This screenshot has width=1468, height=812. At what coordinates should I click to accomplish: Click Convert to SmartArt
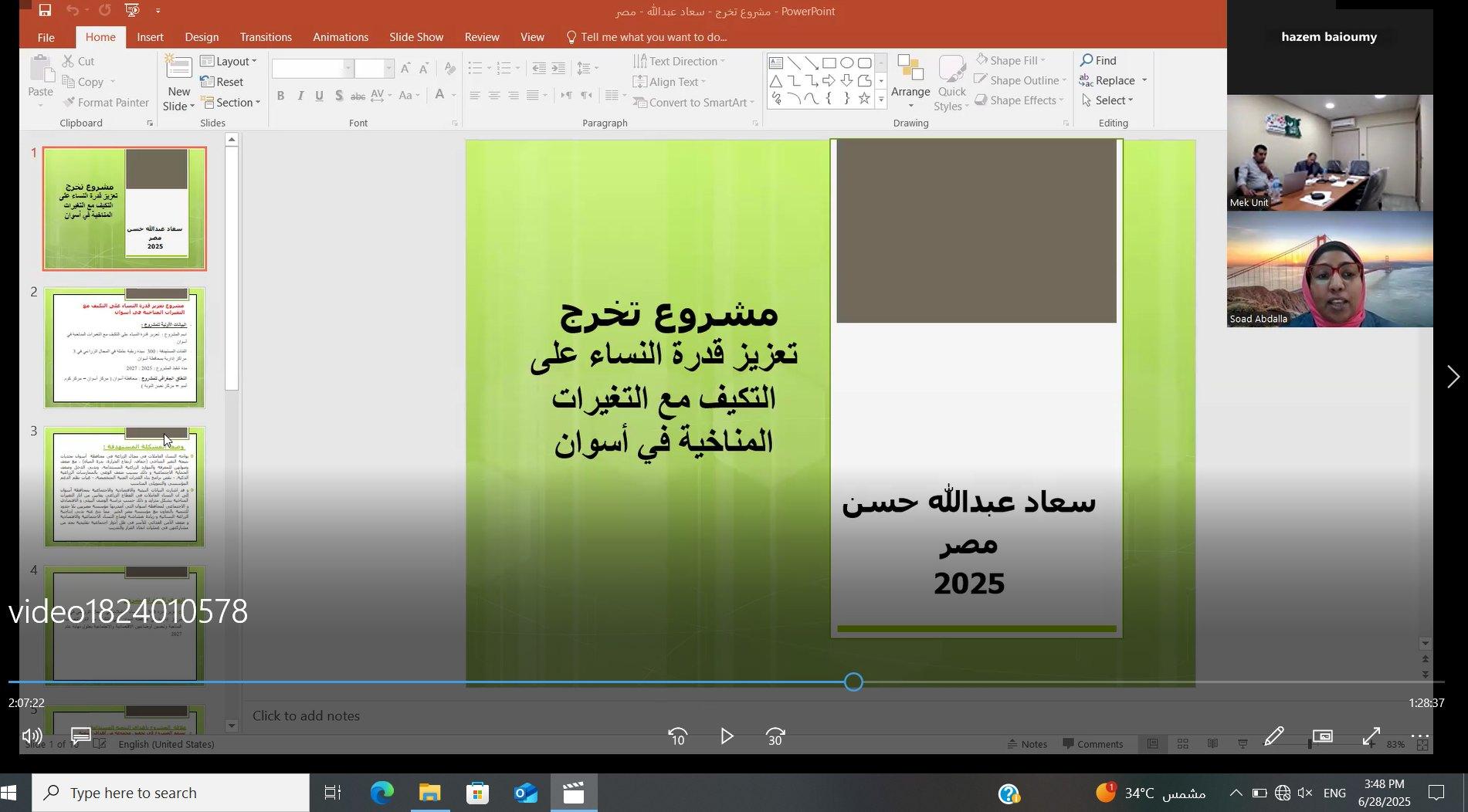click(x=694, y=102)
